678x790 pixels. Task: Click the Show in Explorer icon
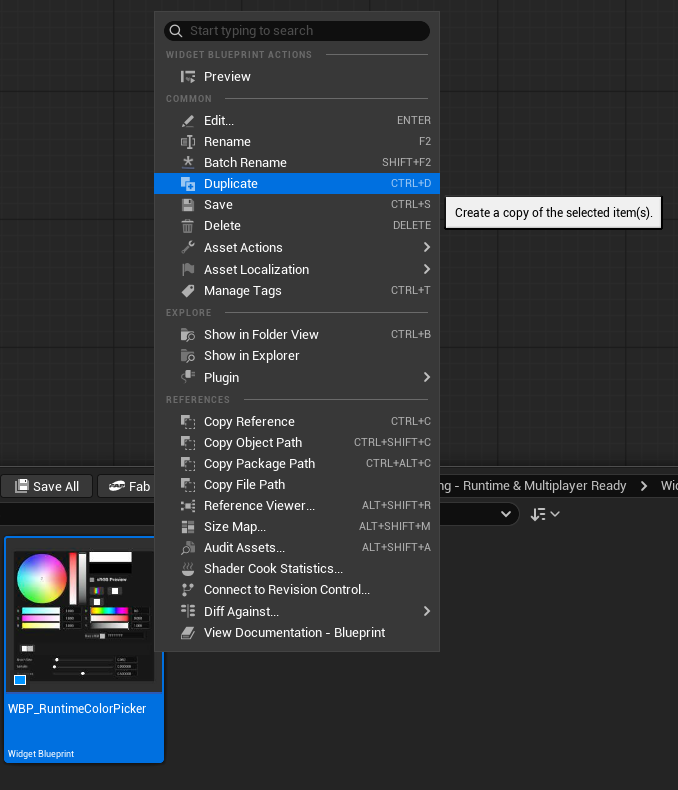coord(188,356)
